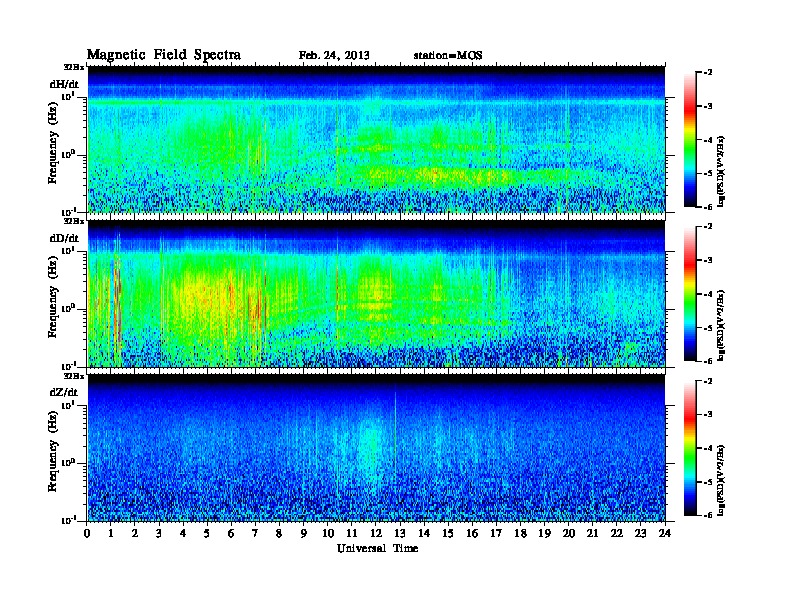The image size is (792, 612).
Task: Click the hour 20 tick label
Action: [569, 533]
